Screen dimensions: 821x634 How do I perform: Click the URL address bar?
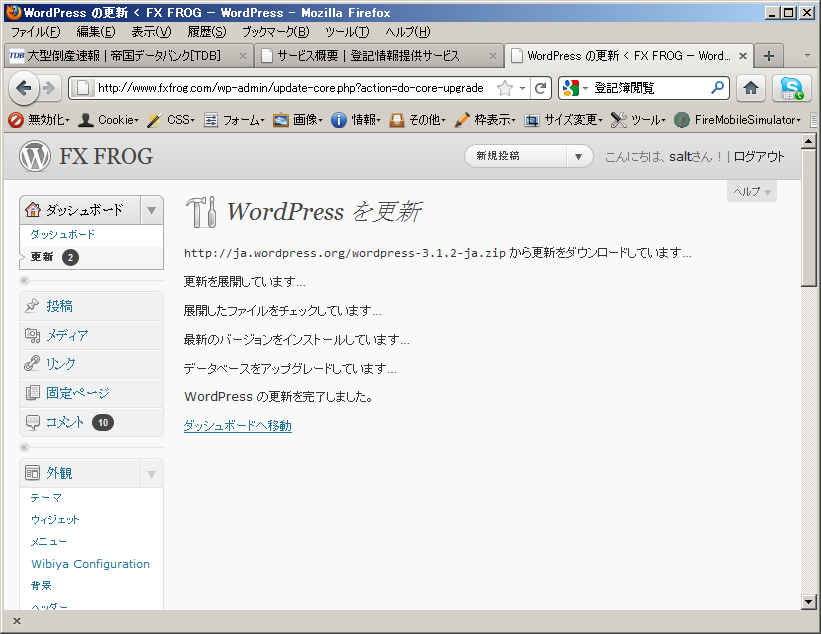pos(290,88)
